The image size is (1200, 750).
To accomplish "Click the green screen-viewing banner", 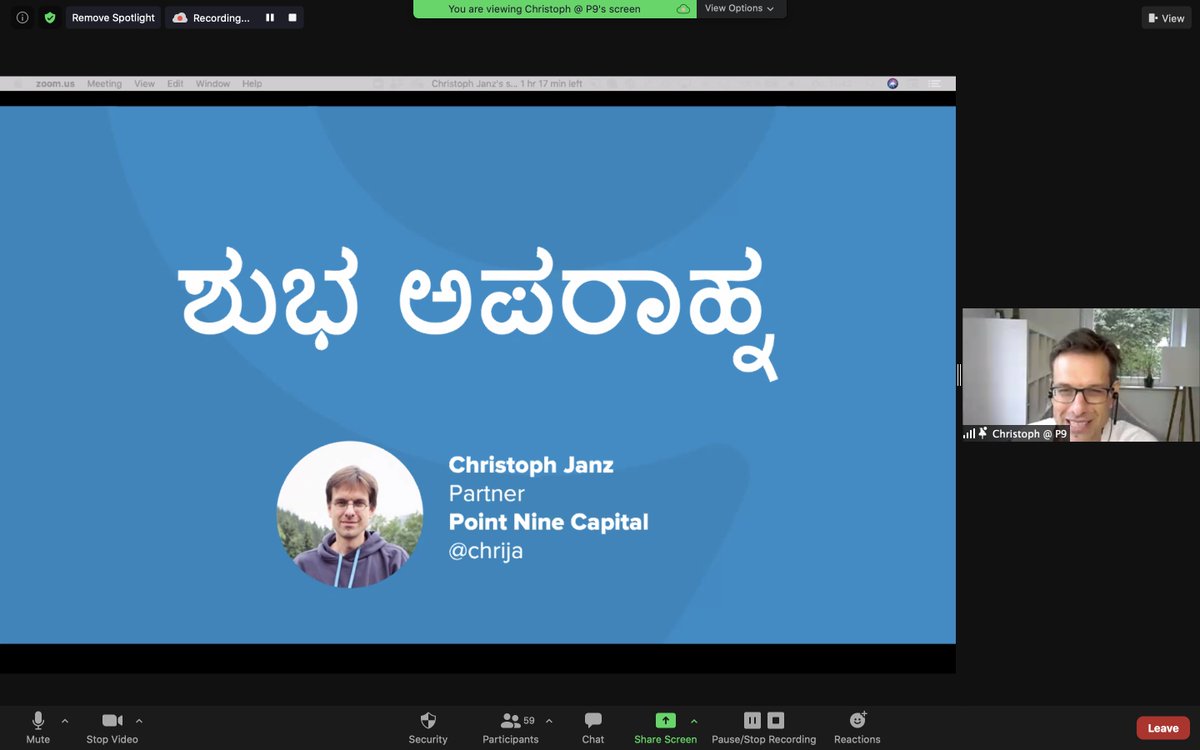I will click(555, 9).
